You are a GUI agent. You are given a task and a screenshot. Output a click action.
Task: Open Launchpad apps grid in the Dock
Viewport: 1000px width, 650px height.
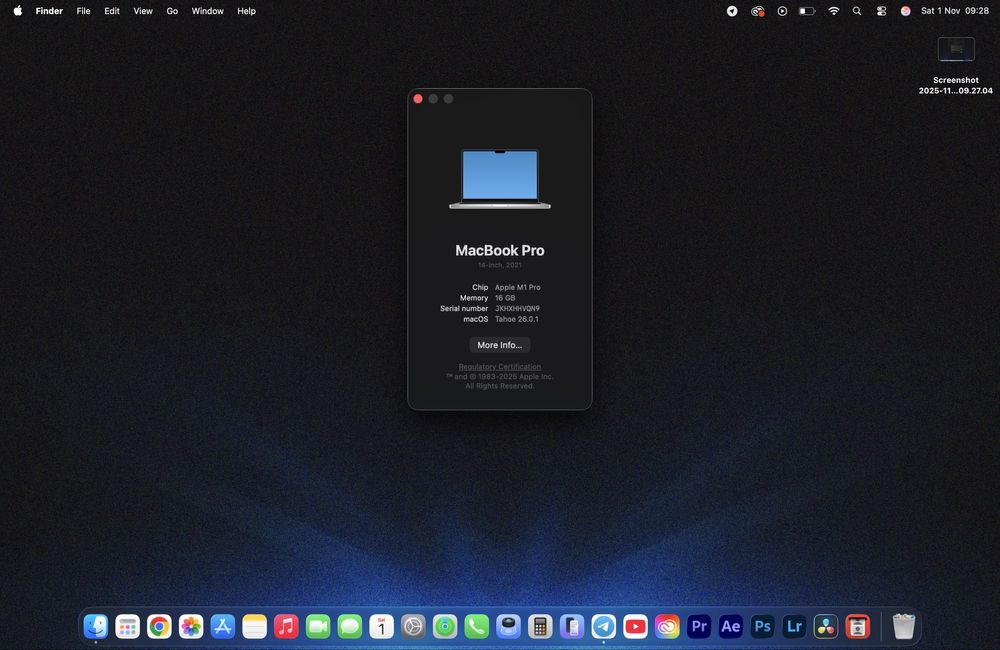128,626
